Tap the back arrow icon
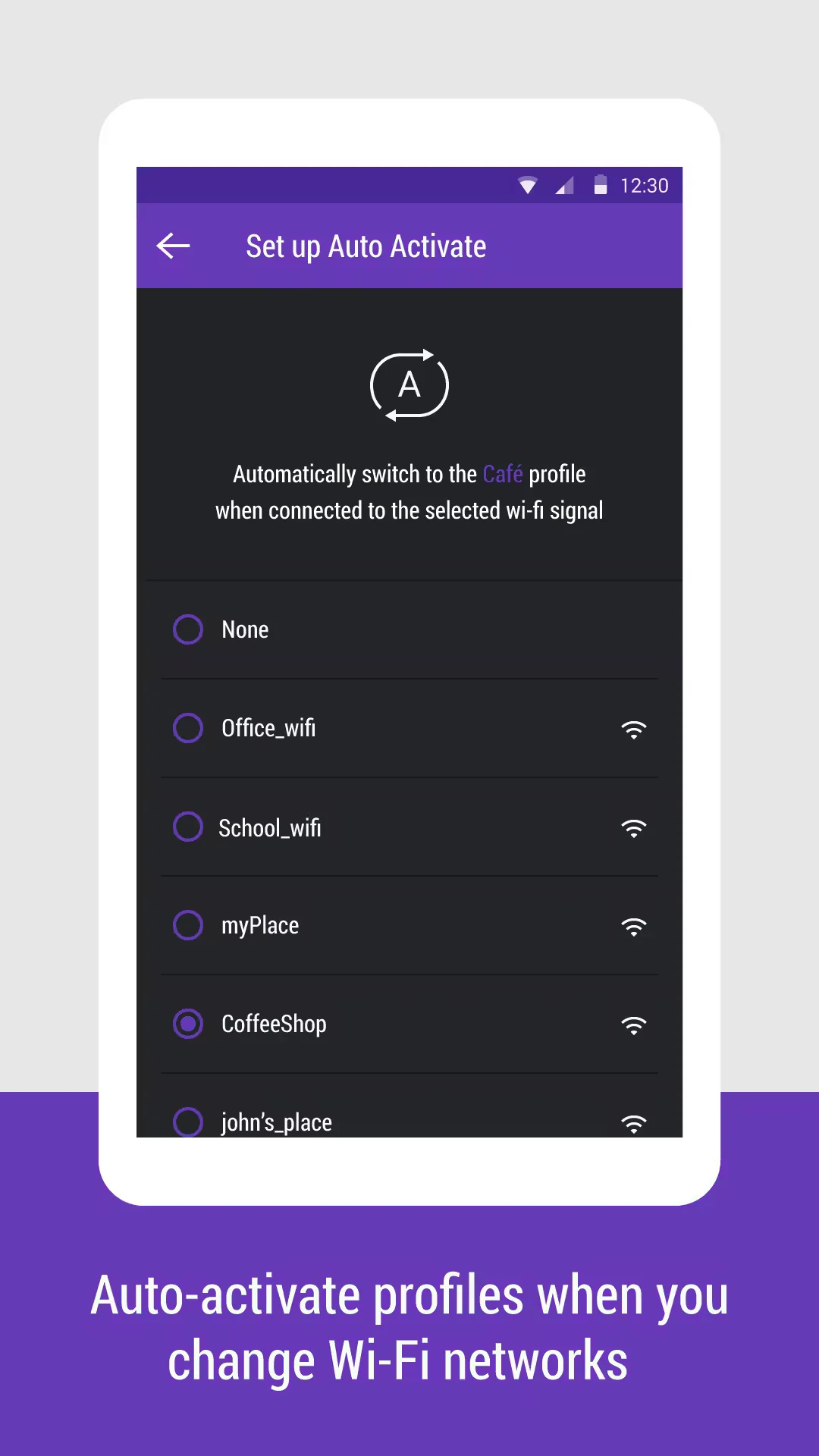 pos(173,246)
